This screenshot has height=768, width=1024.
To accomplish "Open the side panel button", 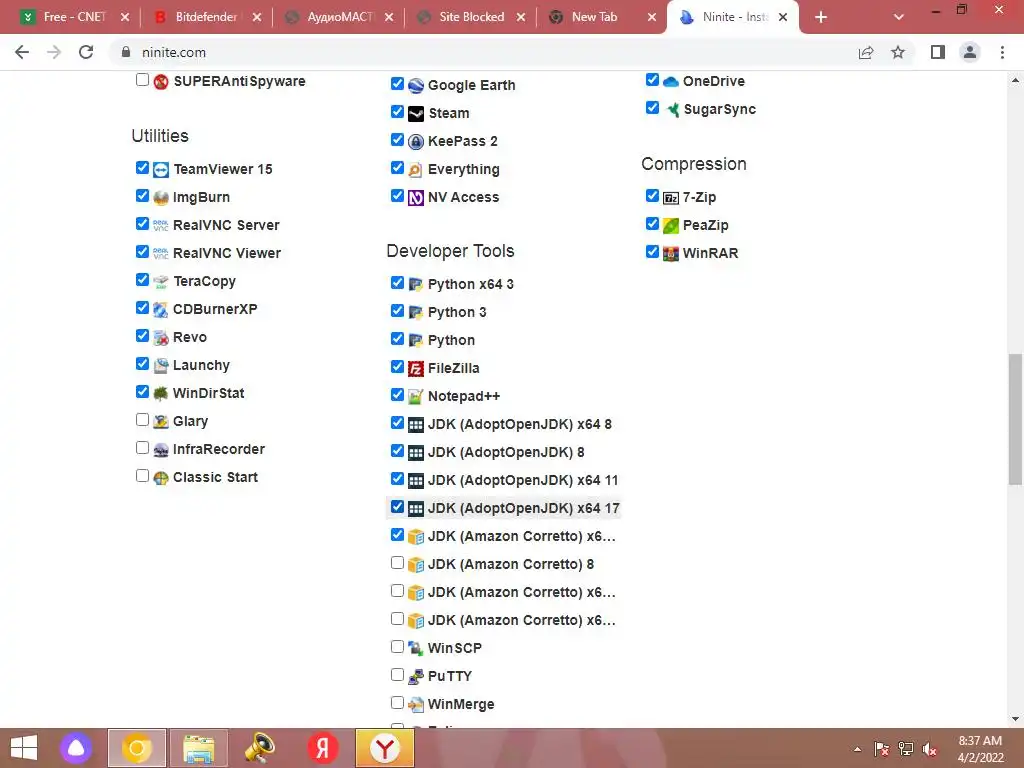I will pos(938,52).
